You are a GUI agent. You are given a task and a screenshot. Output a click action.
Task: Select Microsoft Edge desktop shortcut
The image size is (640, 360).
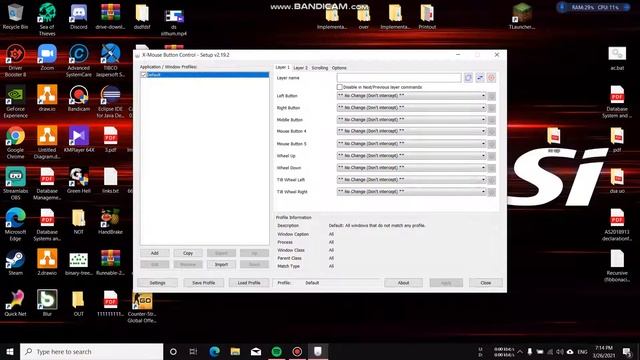pos(15,224)
